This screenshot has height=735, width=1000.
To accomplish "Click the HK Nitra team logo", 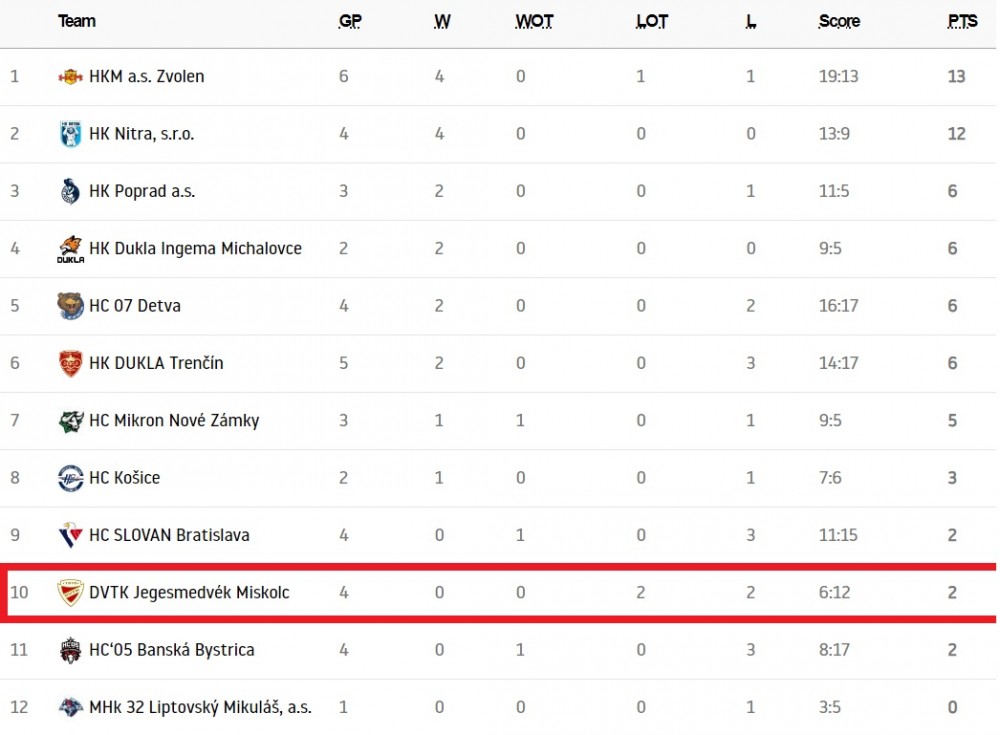I will coord(70,134).
